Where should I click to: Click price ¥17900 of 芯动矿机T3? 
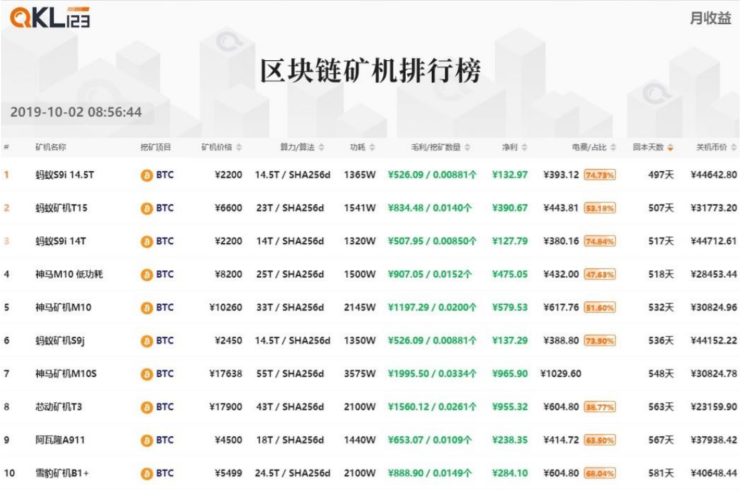tap(226, 407)
